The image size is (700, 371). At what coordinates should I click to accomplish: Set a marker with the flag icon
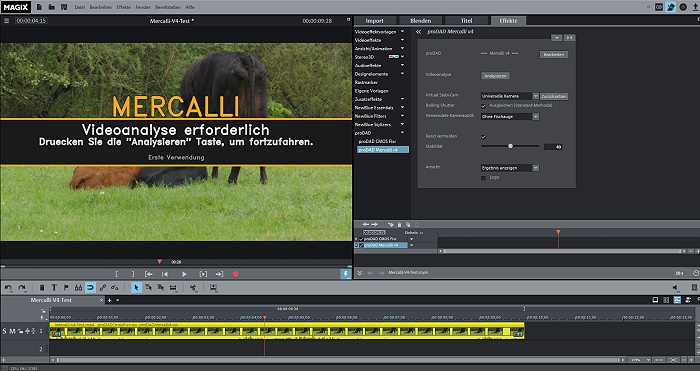click(66, 288)
